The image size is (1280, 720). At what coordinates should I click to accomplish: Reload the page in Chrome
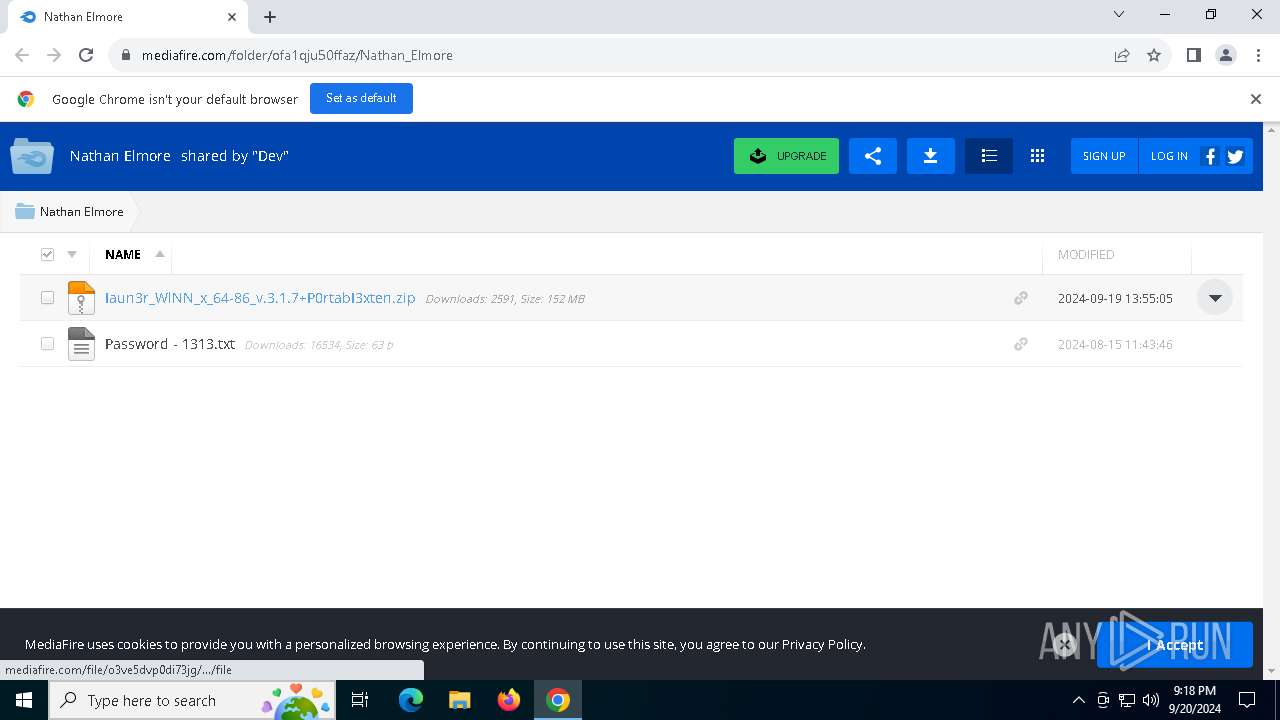point(86,55)
